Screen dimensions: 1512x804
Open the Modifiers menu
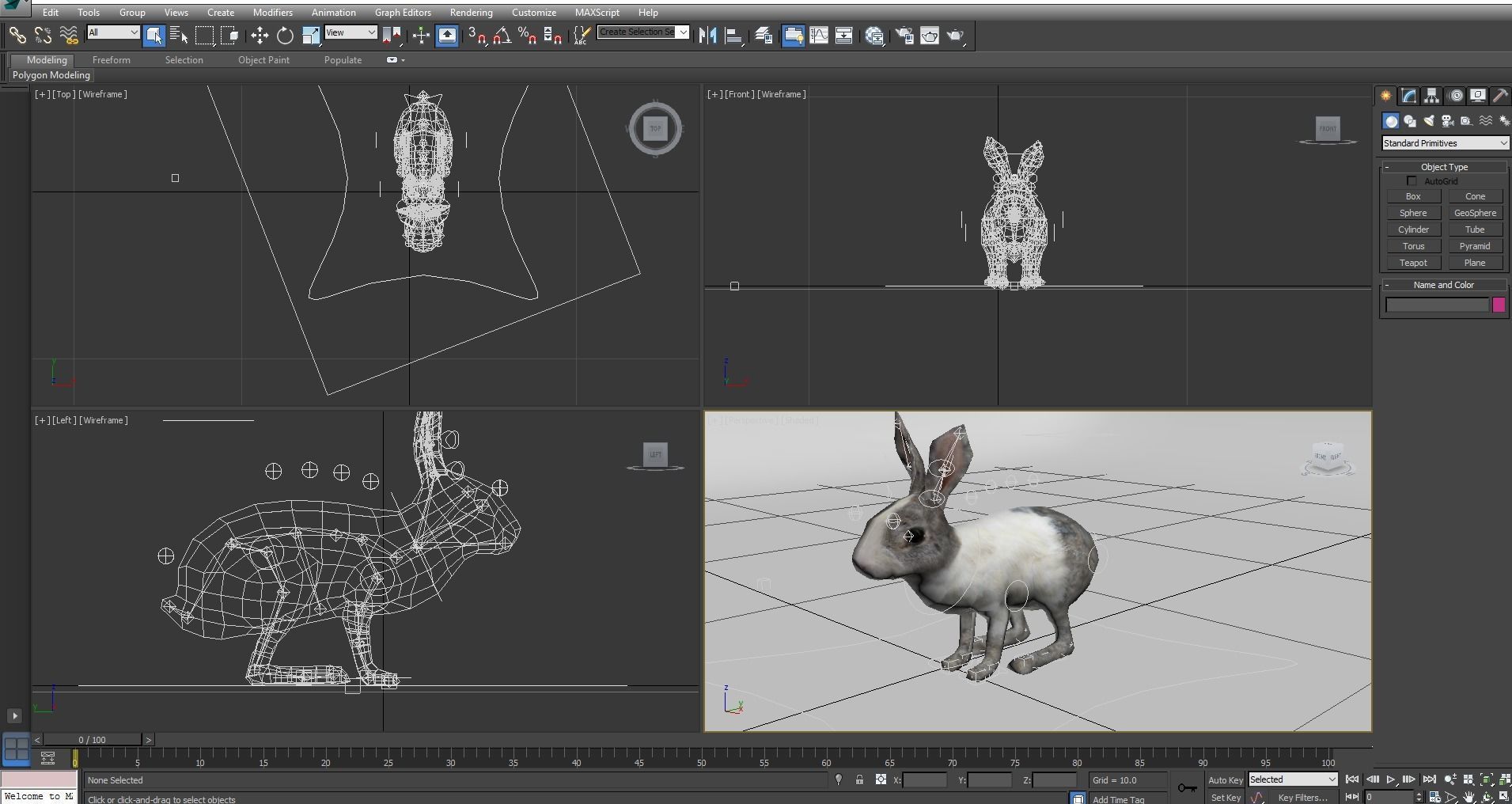272,13
